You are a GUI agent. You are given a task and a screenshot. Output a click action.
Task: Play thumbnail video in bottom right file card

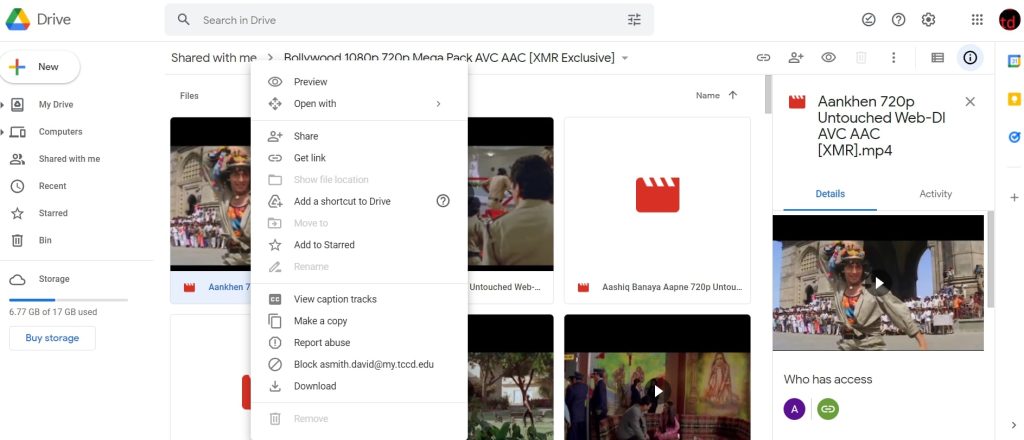pos(658,390)
